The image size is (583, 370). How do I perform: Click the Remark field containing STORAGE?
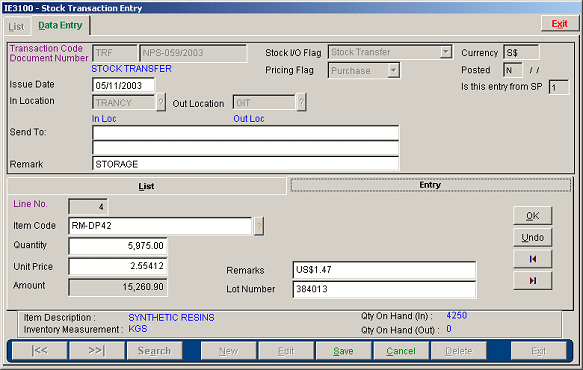coord(245,164)
